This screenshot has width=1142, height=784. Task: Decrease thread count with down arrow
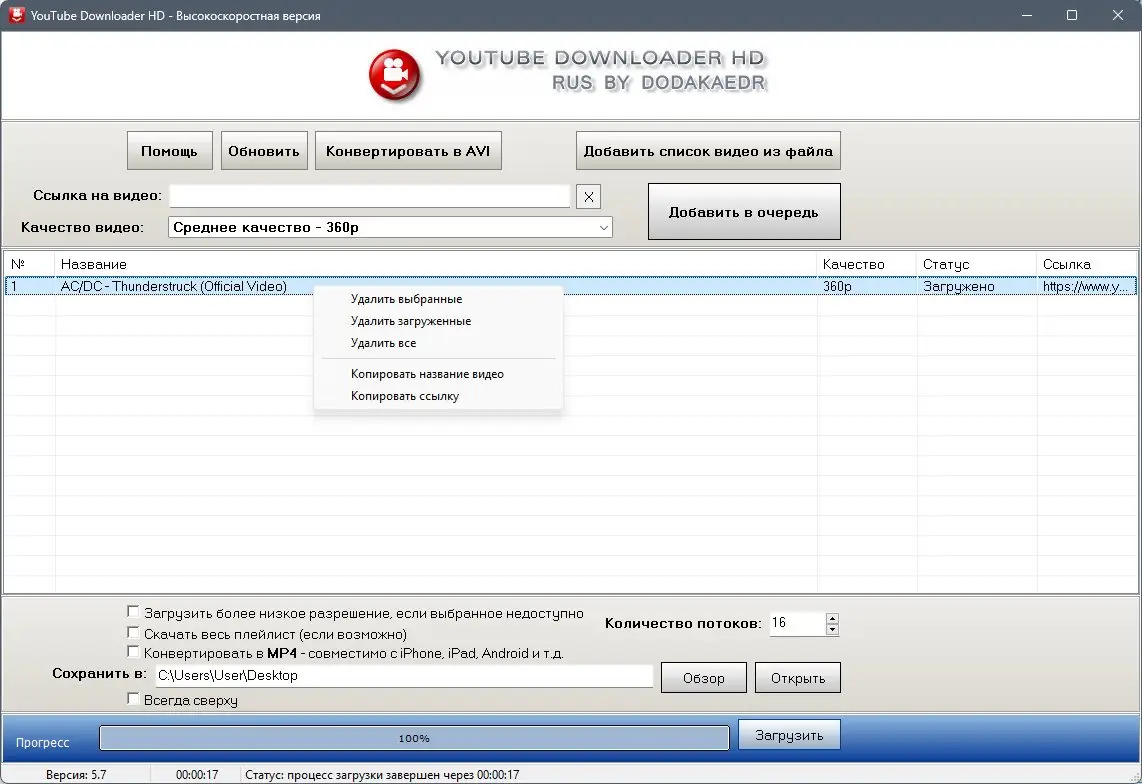point(832,629)
